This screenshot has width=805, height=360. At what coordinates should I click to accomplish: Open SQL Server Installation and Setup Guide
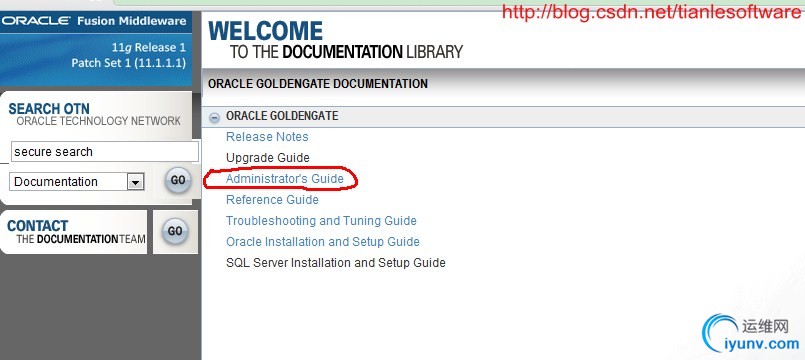336,263
